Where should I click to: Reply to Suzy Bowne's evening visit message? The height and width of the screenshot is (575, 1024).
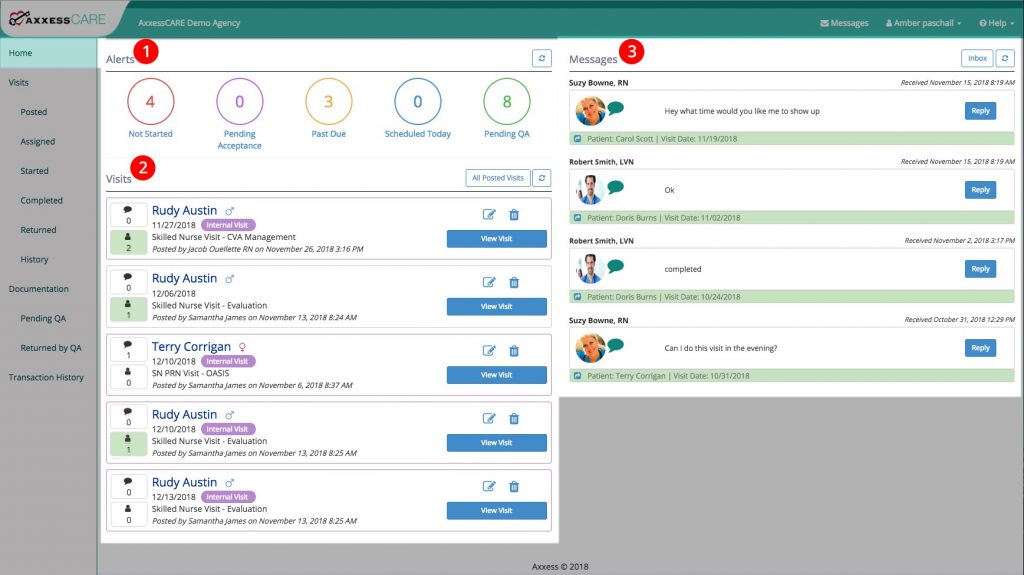coord(980,348)
